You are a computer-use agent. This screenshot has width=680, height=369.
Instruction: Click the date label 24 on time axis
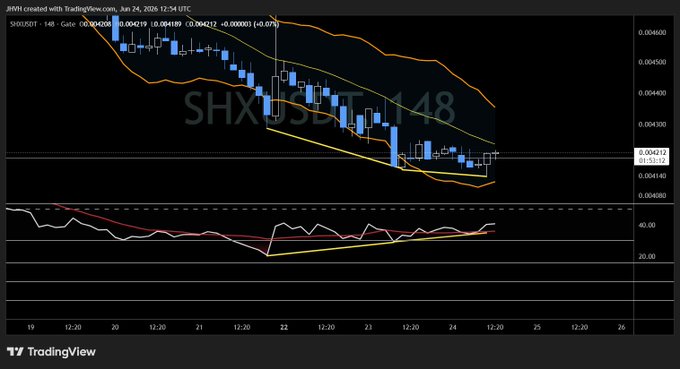click(x=452, y=327)
